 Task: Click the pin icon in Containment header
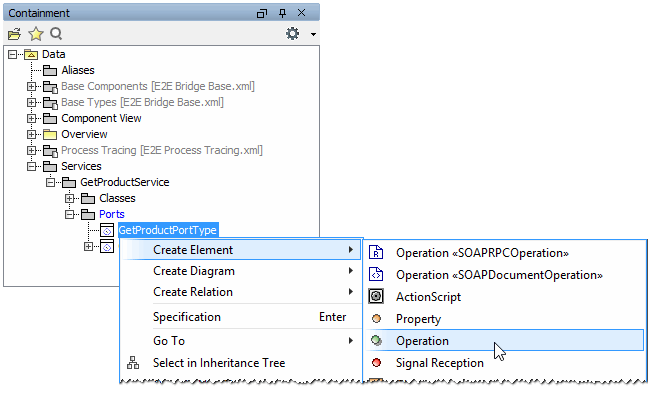(x=282, y=13)
